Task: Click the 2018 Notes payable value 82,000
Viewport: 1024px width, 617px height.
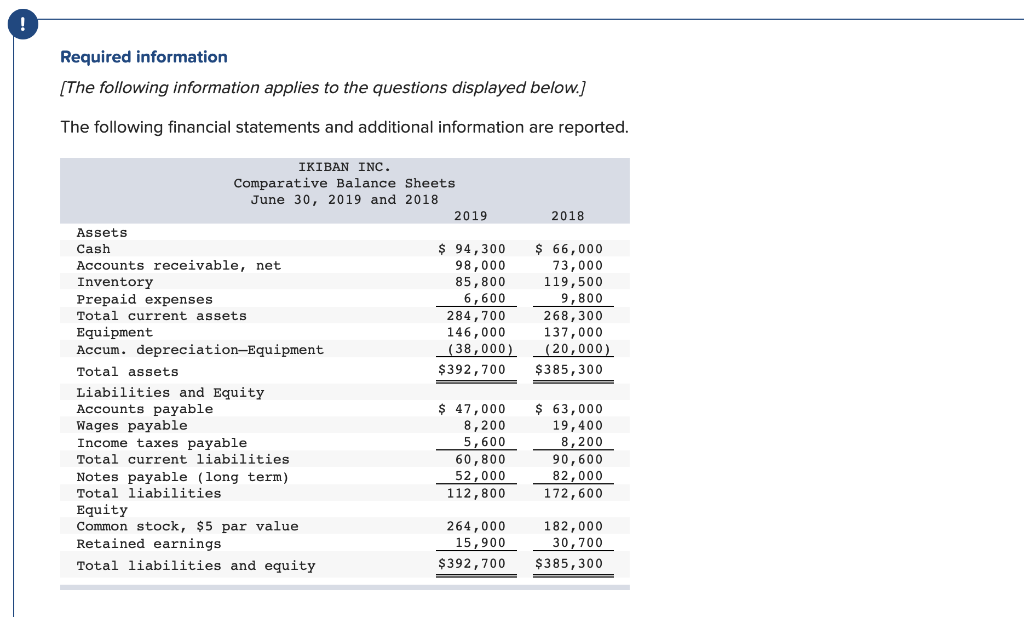Action: (577, 476)
